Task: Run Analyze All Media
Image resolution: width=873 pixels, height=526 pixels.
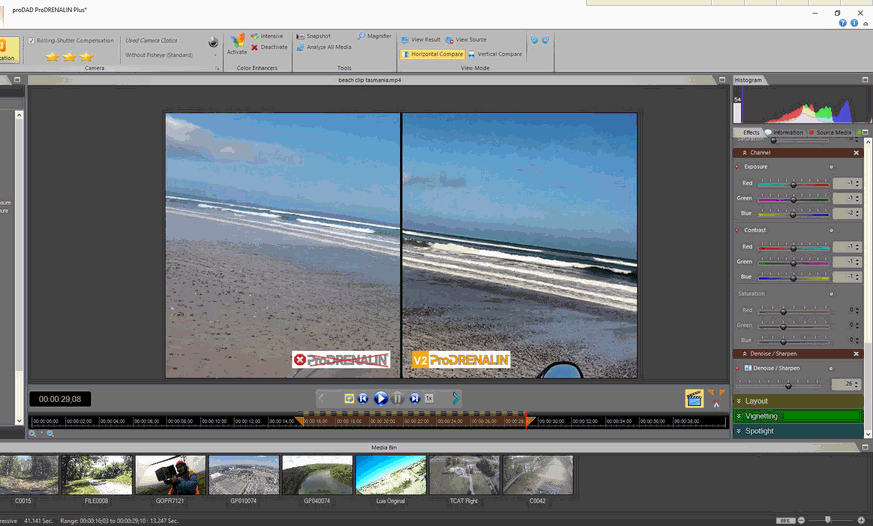Action: [x=324, y=47]
